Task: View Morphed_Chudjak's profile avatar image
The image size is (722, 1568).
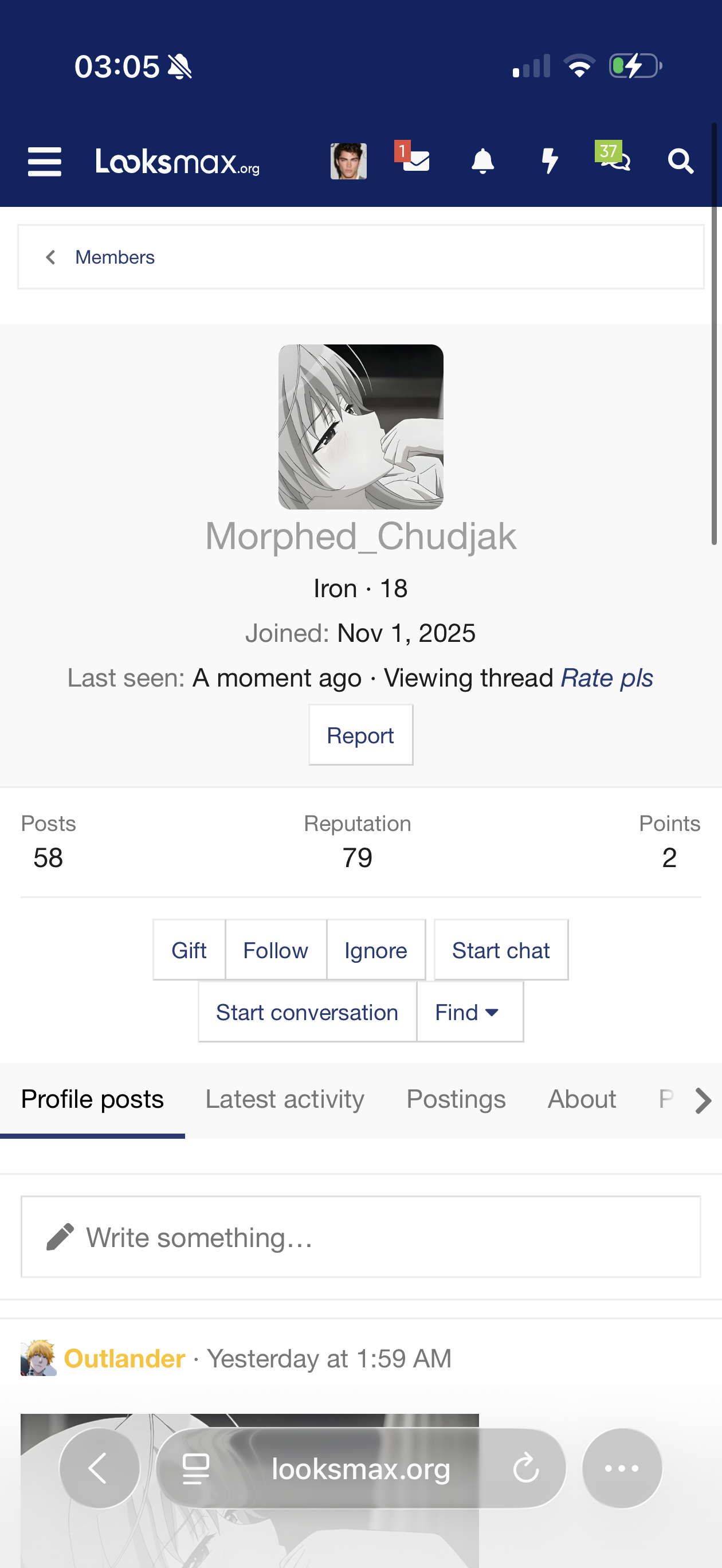Action: point(360,427)
